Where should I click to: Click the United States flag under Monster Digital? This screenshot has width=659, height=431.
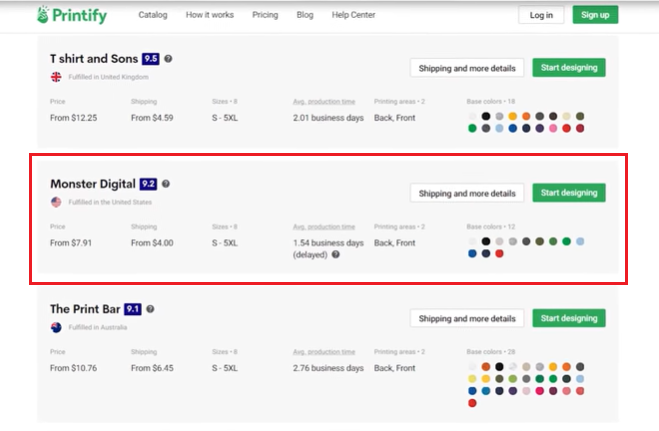56,202
